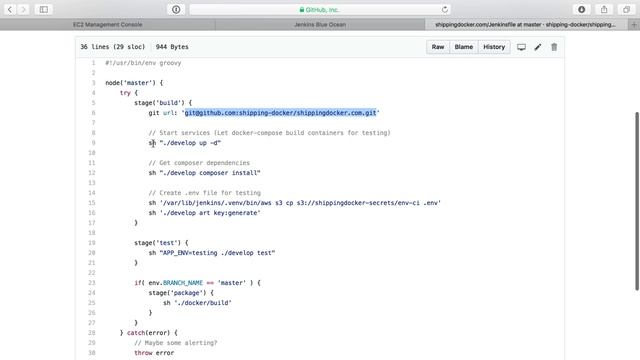The height and width of the screenshot is (360, 640).
Task: Click the "./develop composer install" line
Action: (204, 173)
